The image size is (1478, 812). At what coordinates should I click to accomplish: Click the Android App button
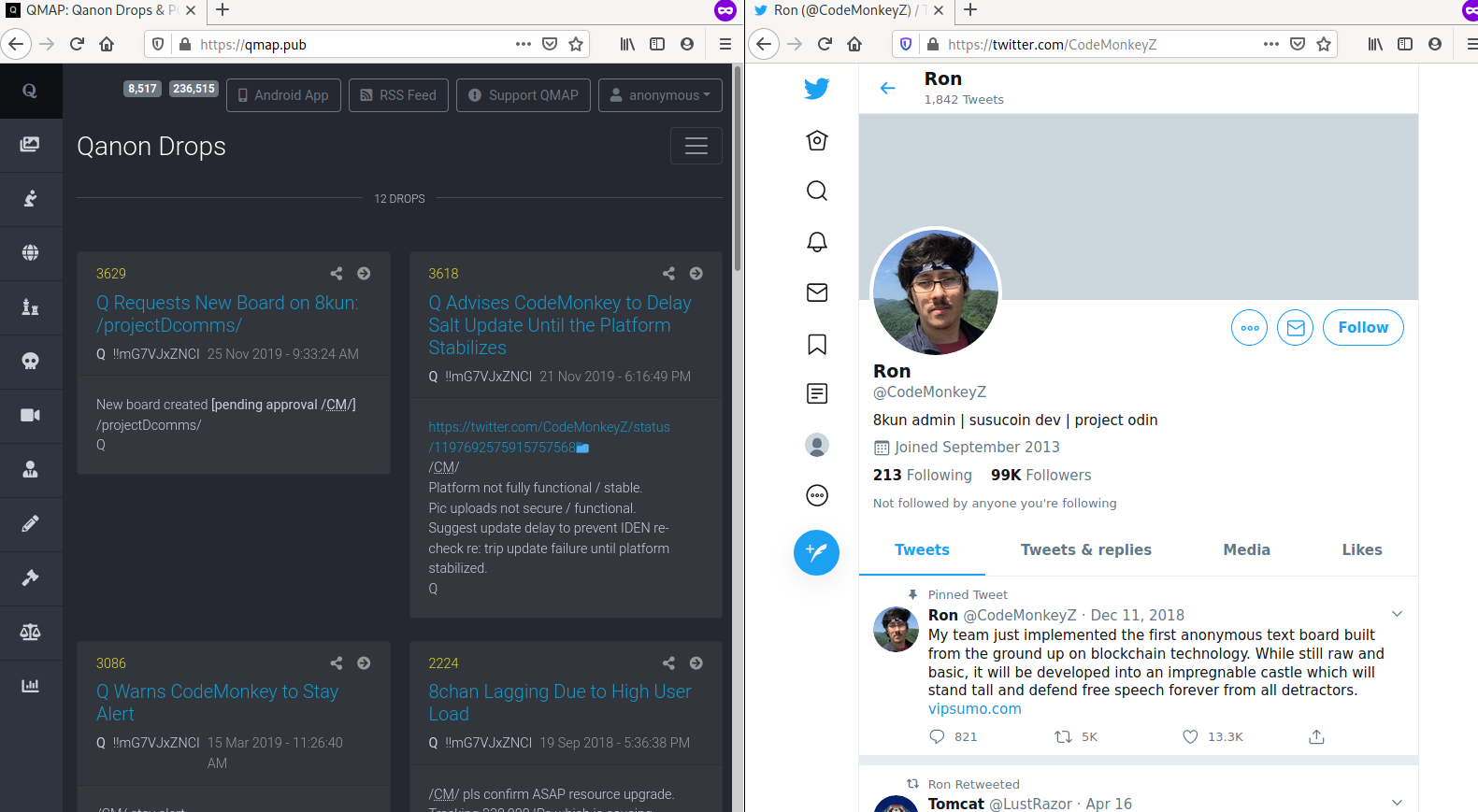283,95
